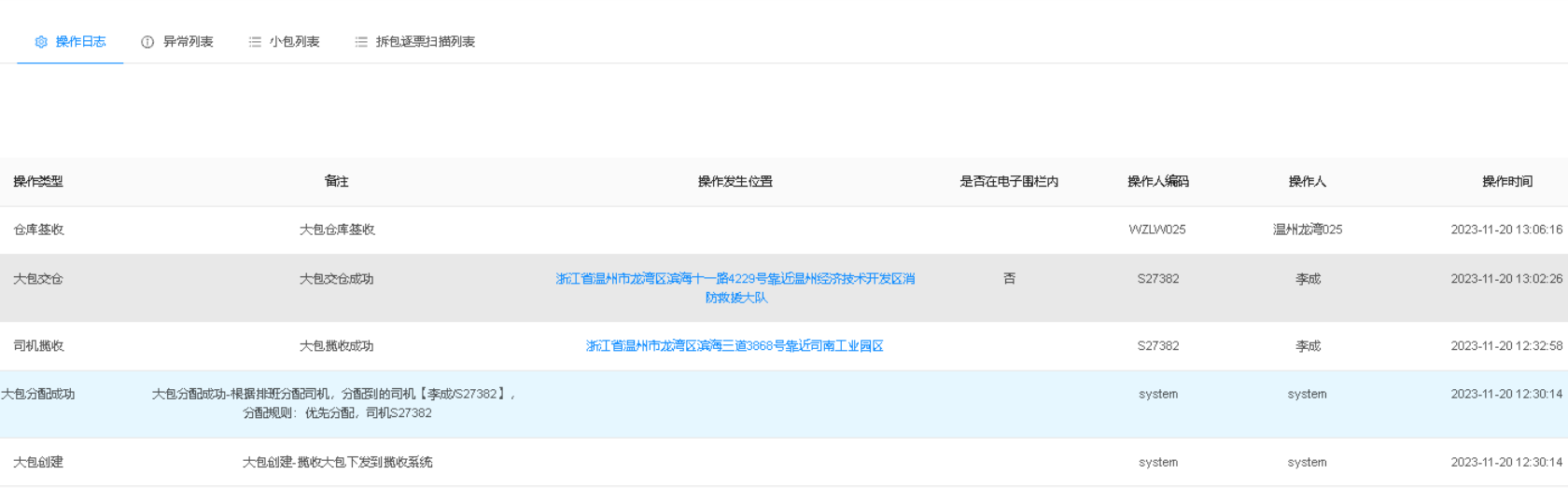Image resolution: width=1568 pixels, height=488 pixels.
Task: Switch to the 异常列表 tab
Action: click(x=177, y=42)
